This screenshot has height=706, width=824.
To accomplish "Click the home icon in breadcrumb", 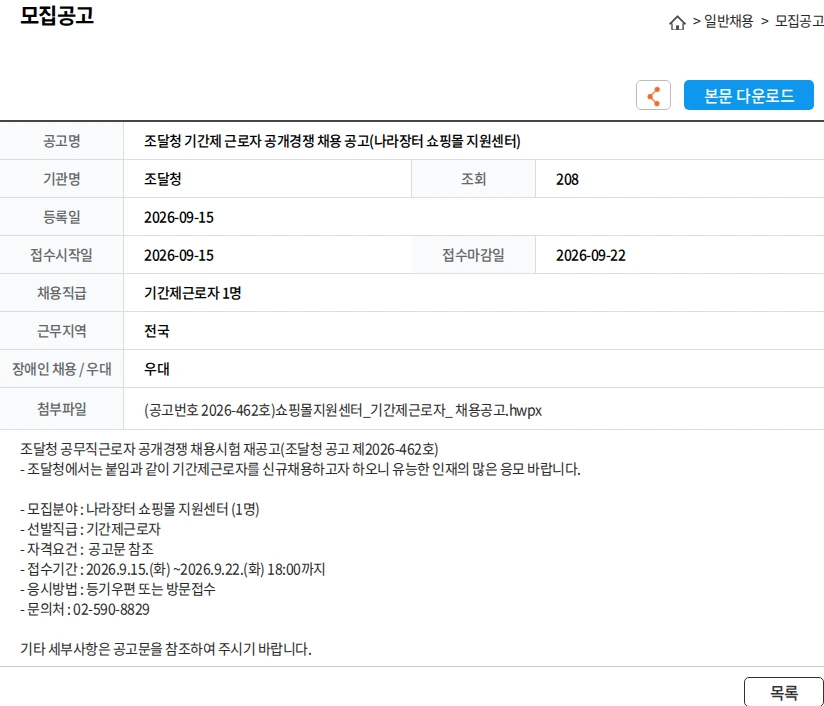I will pos(677,23).
